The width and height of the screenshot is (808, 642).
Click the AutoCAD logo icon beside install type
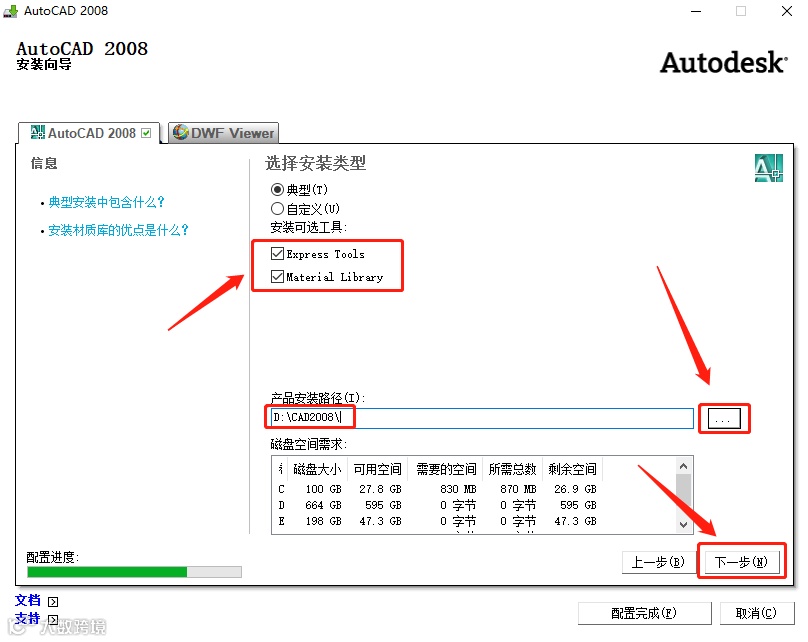point(768,168)
